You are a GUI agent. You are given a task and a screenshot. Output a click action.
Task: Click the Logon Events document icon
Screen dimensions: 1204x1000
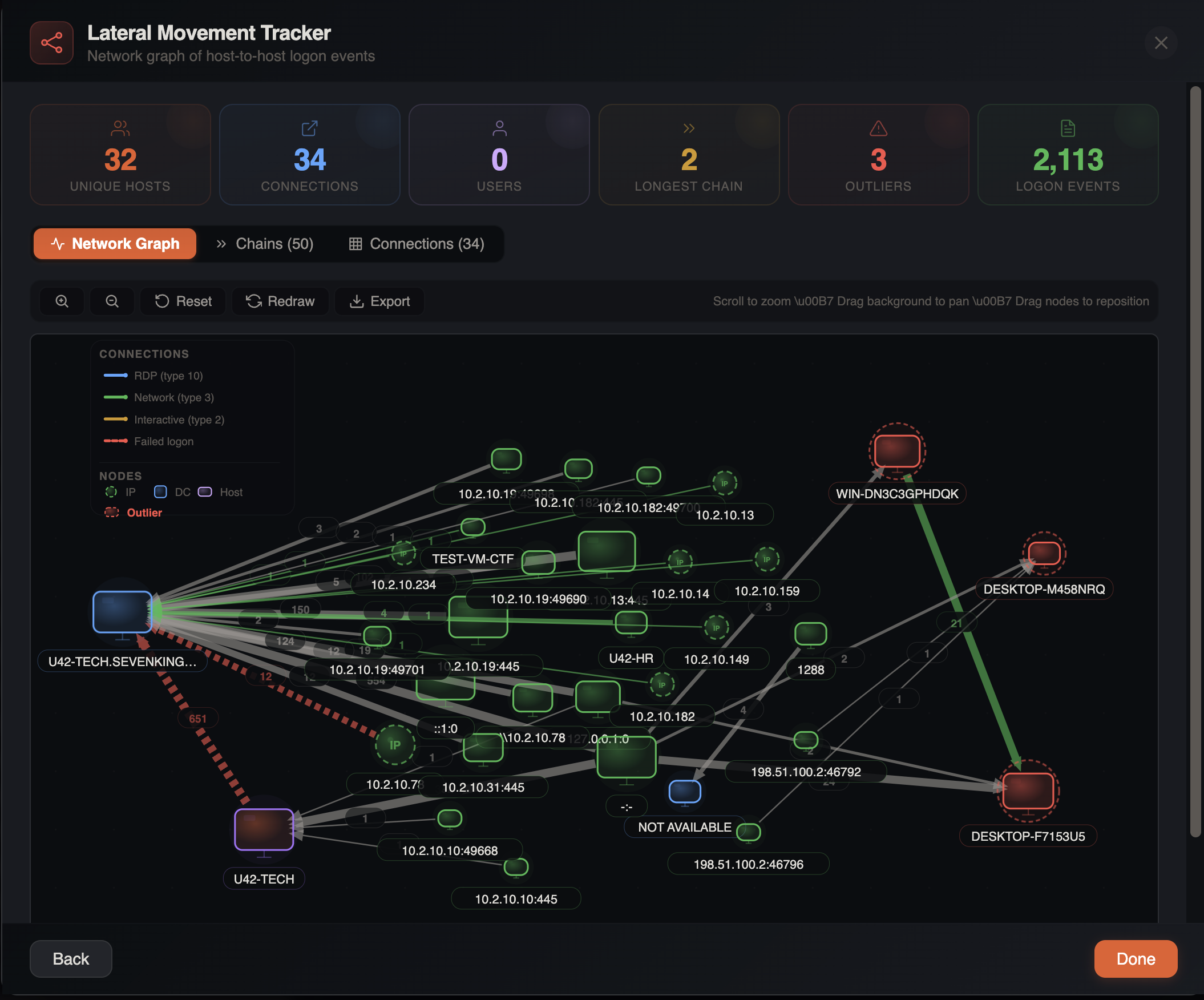(1068, 128)
